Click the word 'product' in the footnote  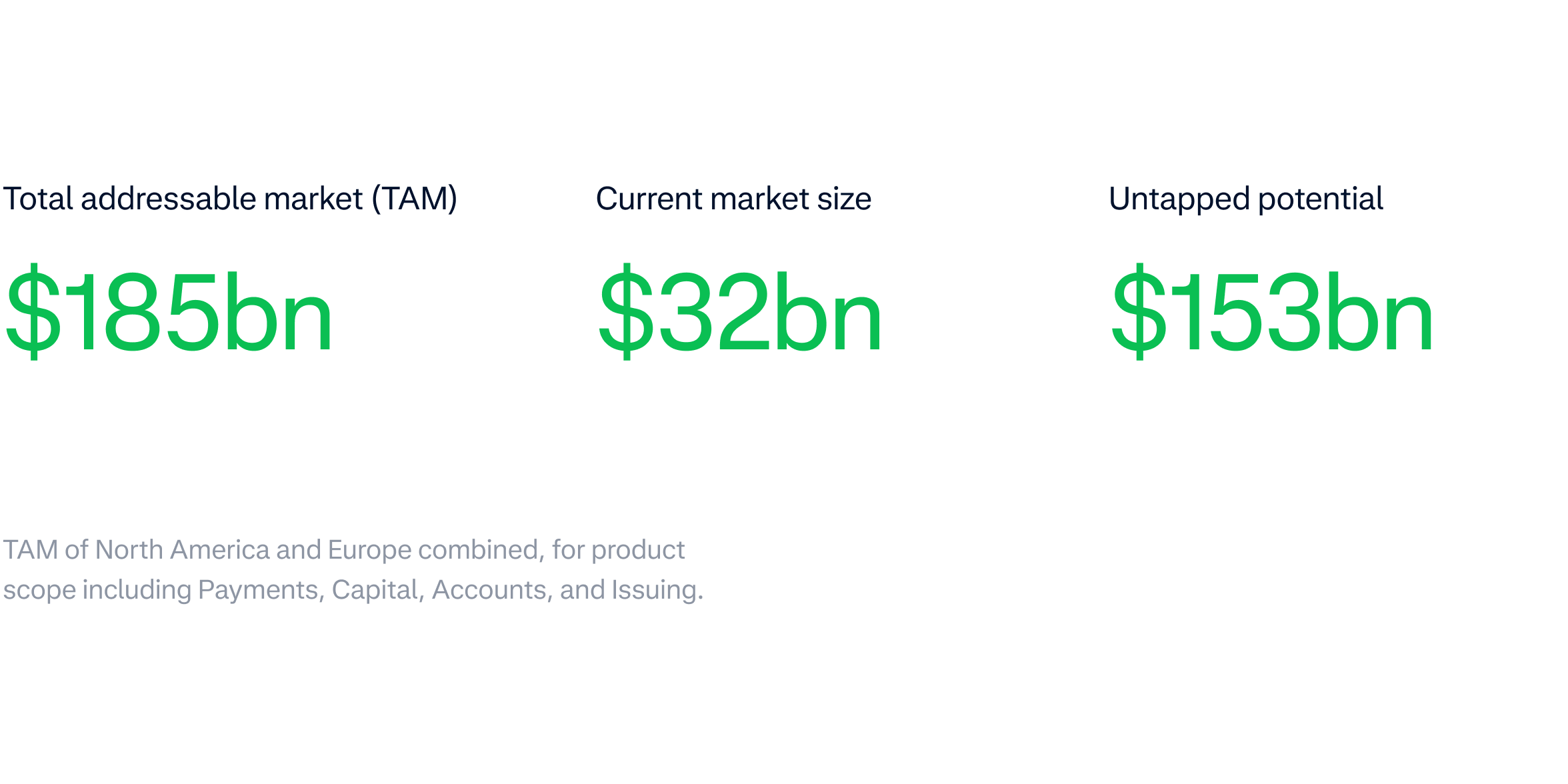pos(638,551)
